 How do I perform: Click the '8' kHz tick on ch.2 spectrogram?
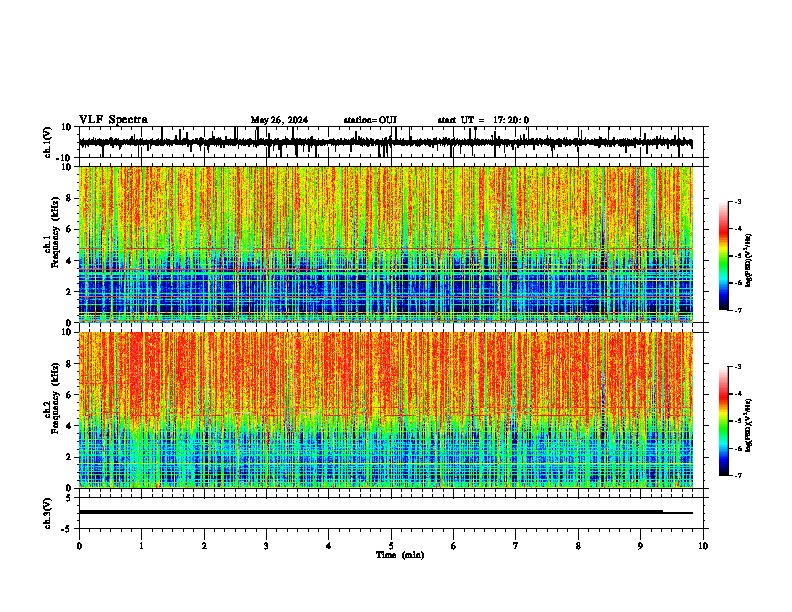(70, 364)
